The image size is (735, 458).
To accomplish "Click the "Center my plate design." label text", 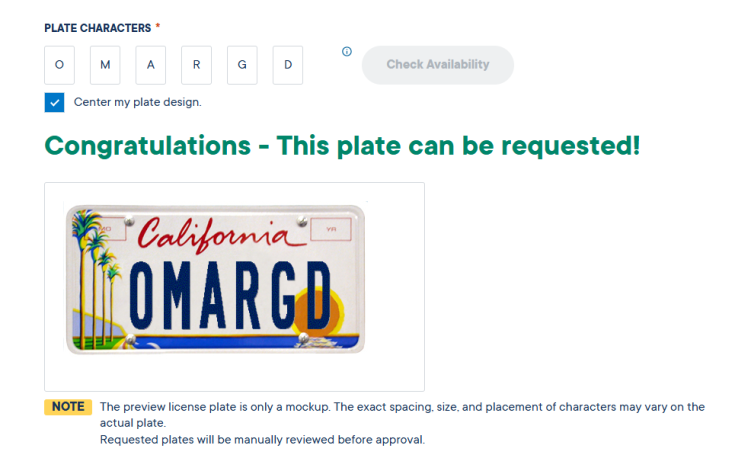I will (x=137, y=102).
